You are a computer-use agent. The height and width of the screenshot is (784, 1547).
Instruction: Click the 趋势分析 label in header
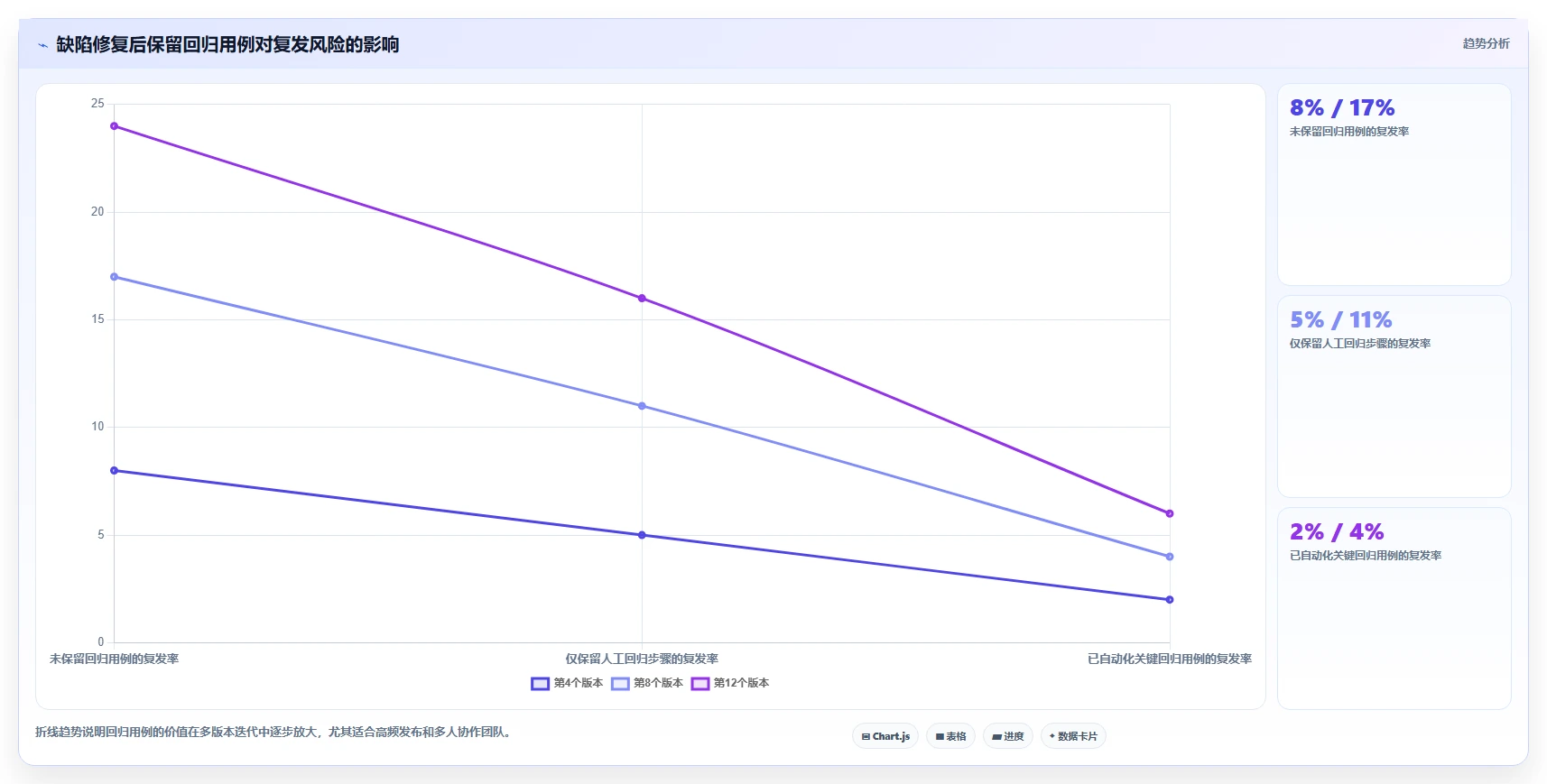pyautogui.click(x=1486, y=43)
